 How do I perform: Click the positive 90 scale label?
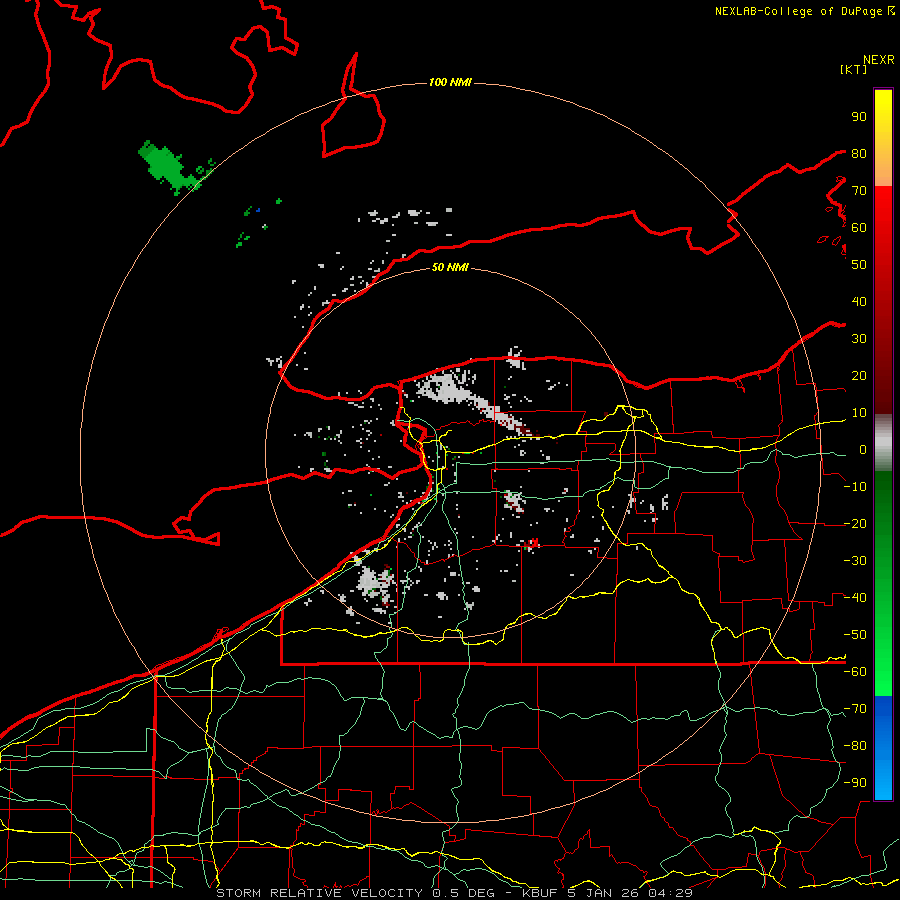pos(859,117)
